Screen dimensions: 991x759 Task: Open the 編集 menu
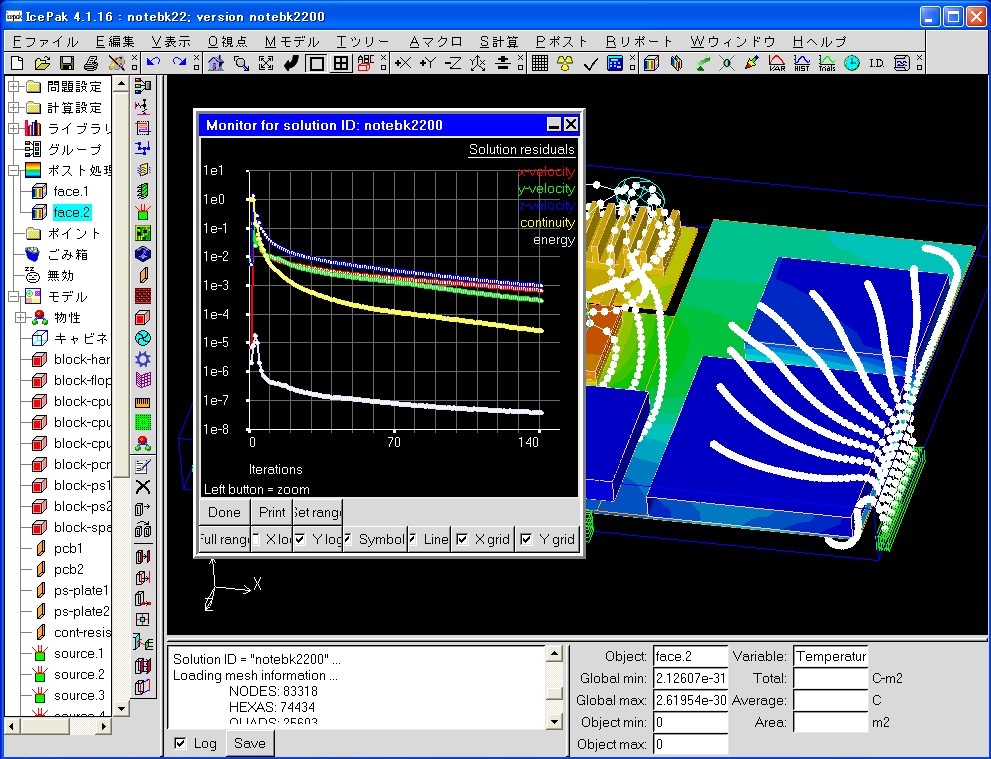point(115,42)
